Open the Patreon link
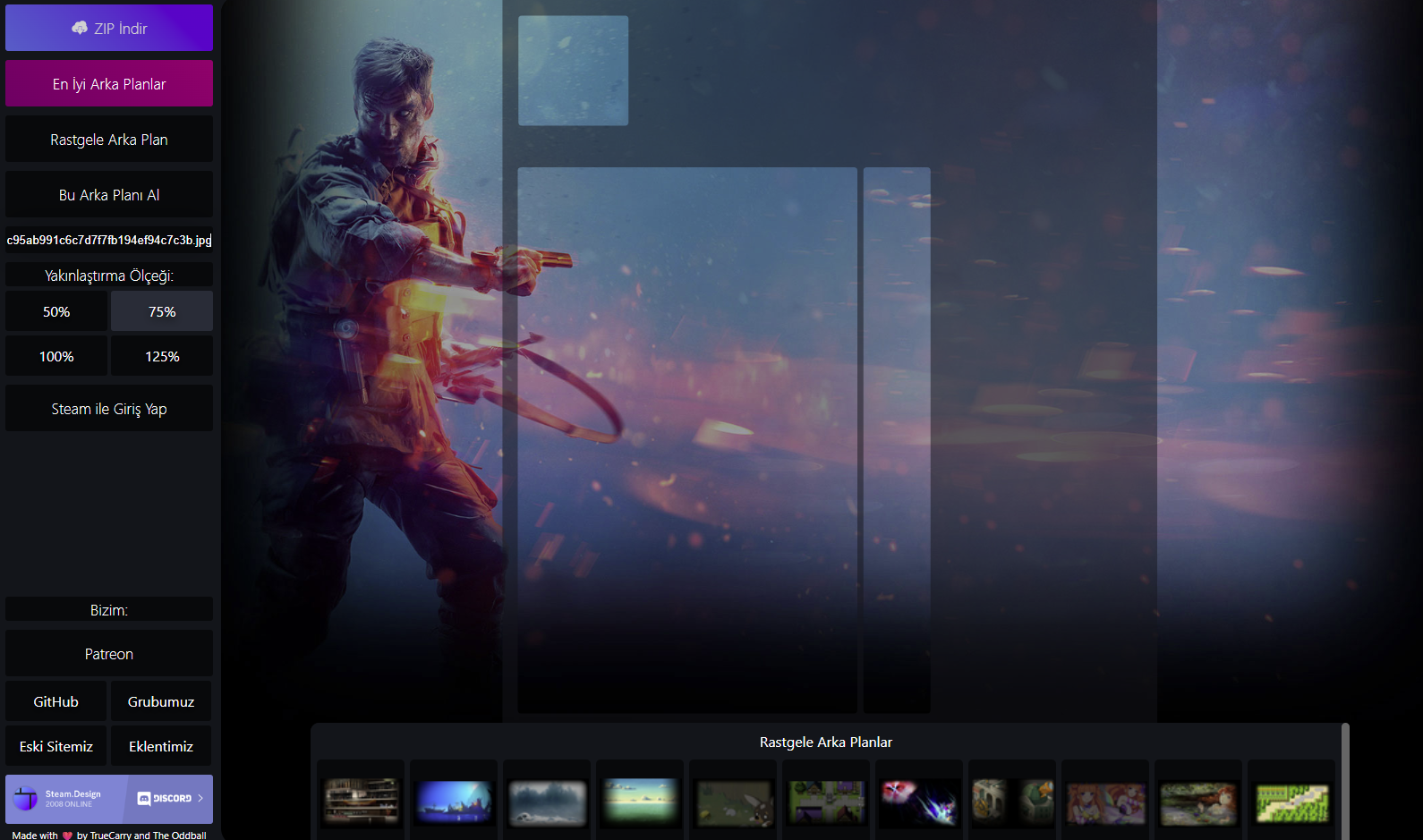Image resolution: width=1423 pixels, height=840 pixels. pyautogui.click(x=109, y=653)
